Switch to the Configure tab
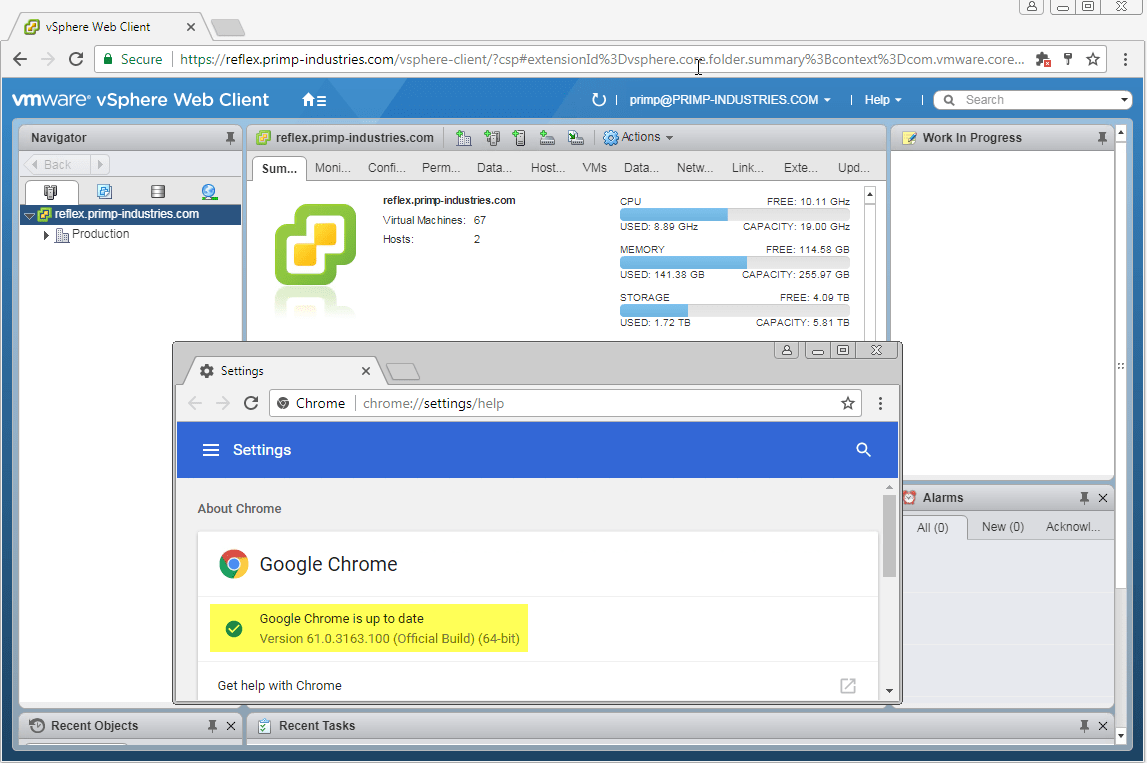This screenshot has width=1147, height=763. [387, 168]
